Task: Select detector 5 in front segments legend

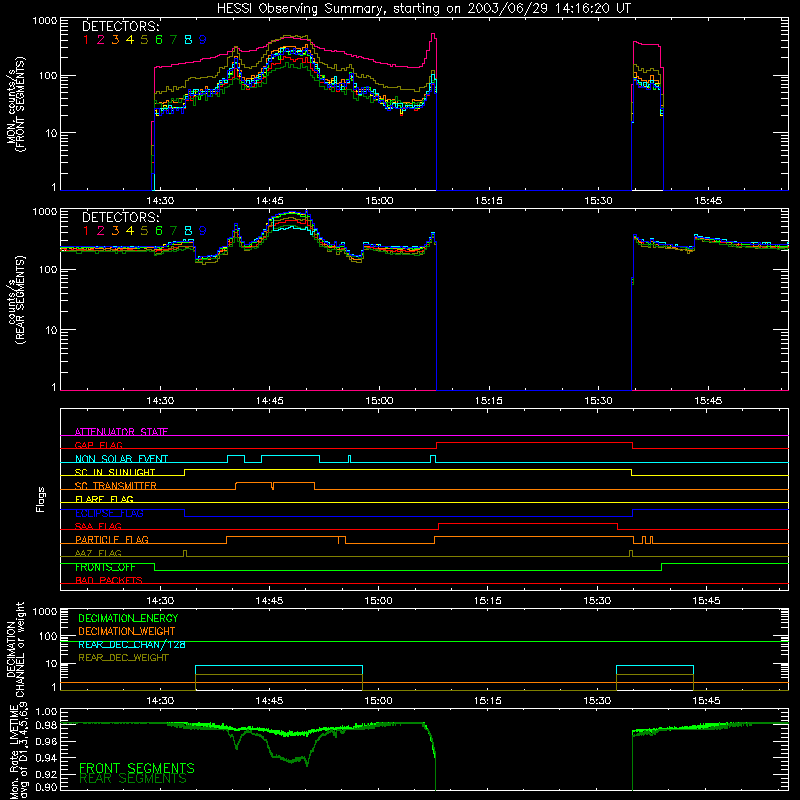Action: coord(144,40)
